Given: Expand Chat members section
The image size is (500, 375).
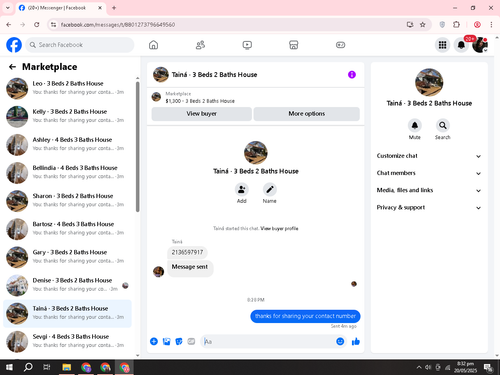Looking at the screenshot, I should tap(429, 173).
